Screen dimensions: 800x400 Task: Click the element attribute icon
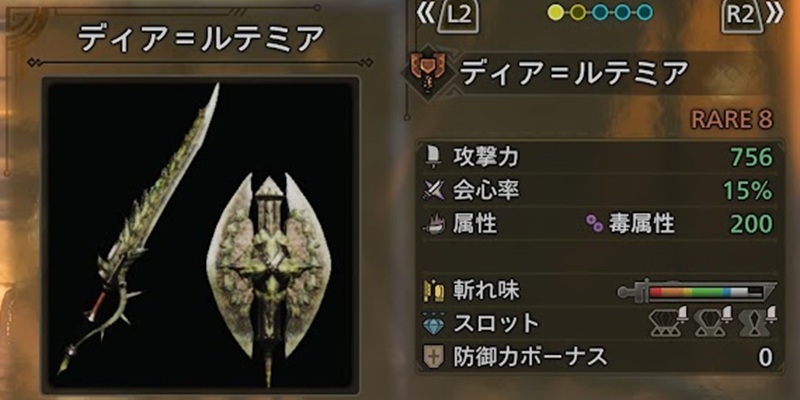coord(434,223)
